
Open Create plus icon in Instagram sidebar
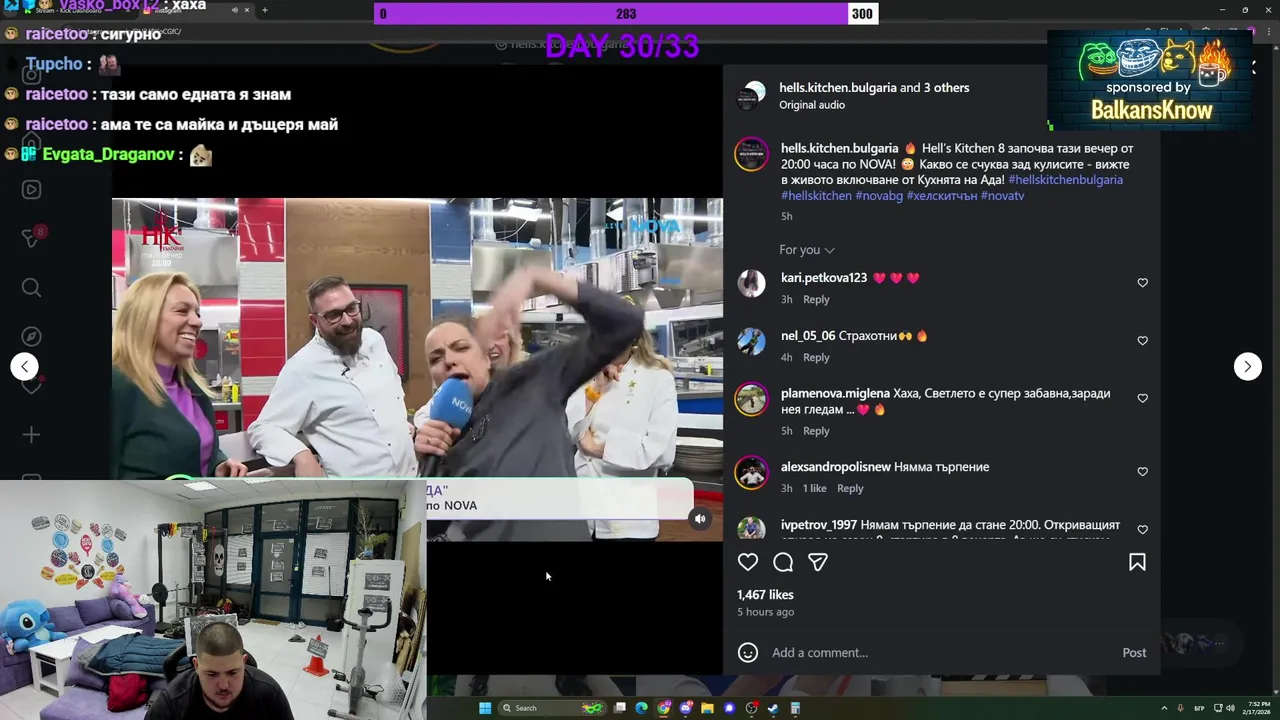coord(31,435)
